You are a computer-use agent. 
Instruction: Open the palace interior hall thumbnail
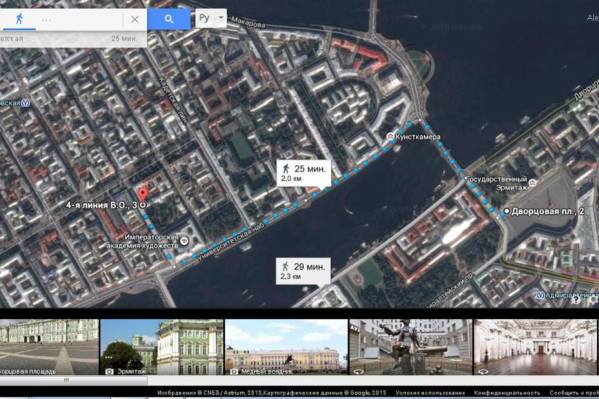tap(535, 347)
